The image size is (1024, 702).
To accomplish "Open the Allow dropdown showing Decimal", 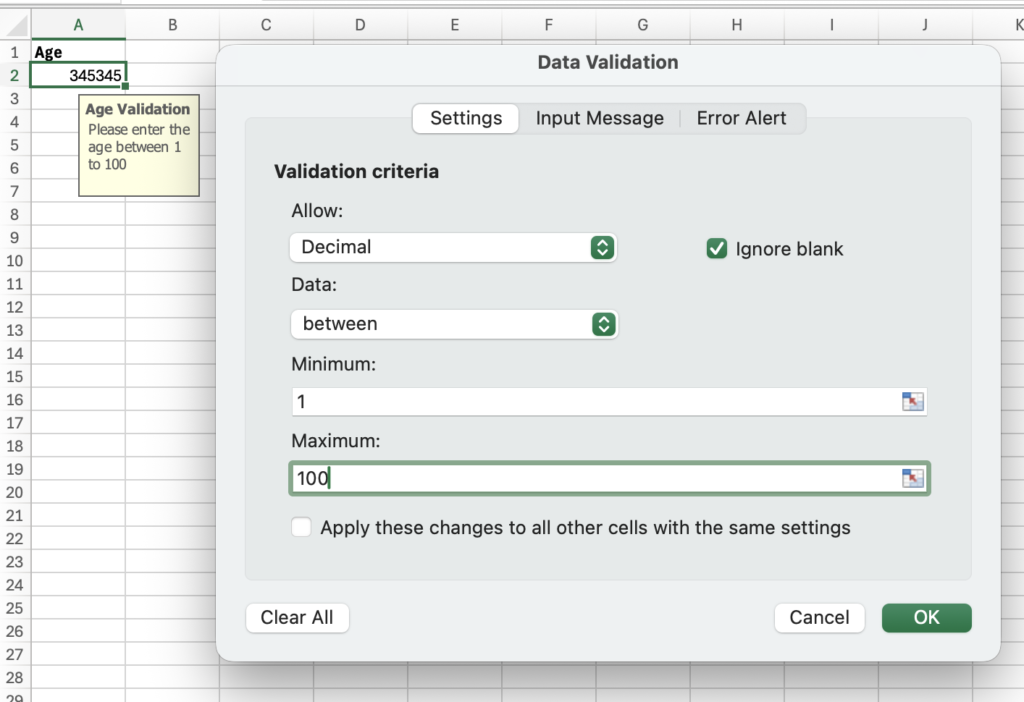I will [453, 247].
